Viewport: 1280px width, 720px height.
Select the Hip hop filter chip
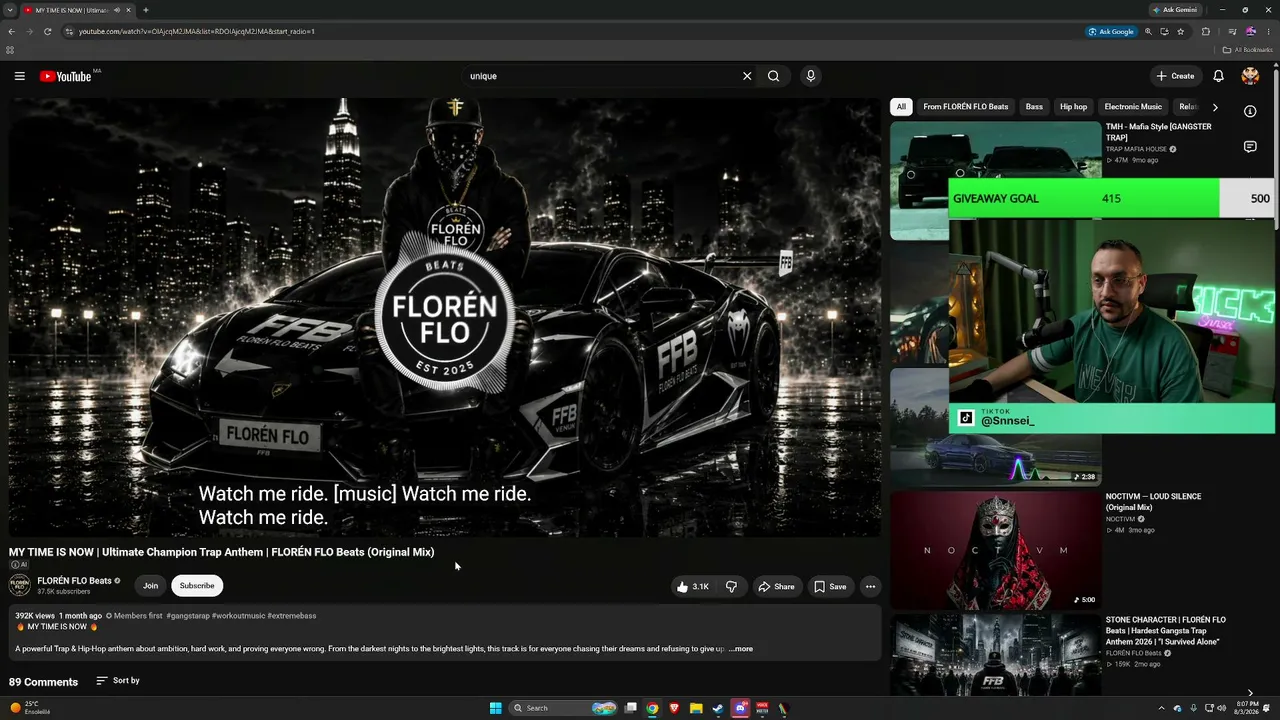pyautogui.click(x=1074, y=107)
